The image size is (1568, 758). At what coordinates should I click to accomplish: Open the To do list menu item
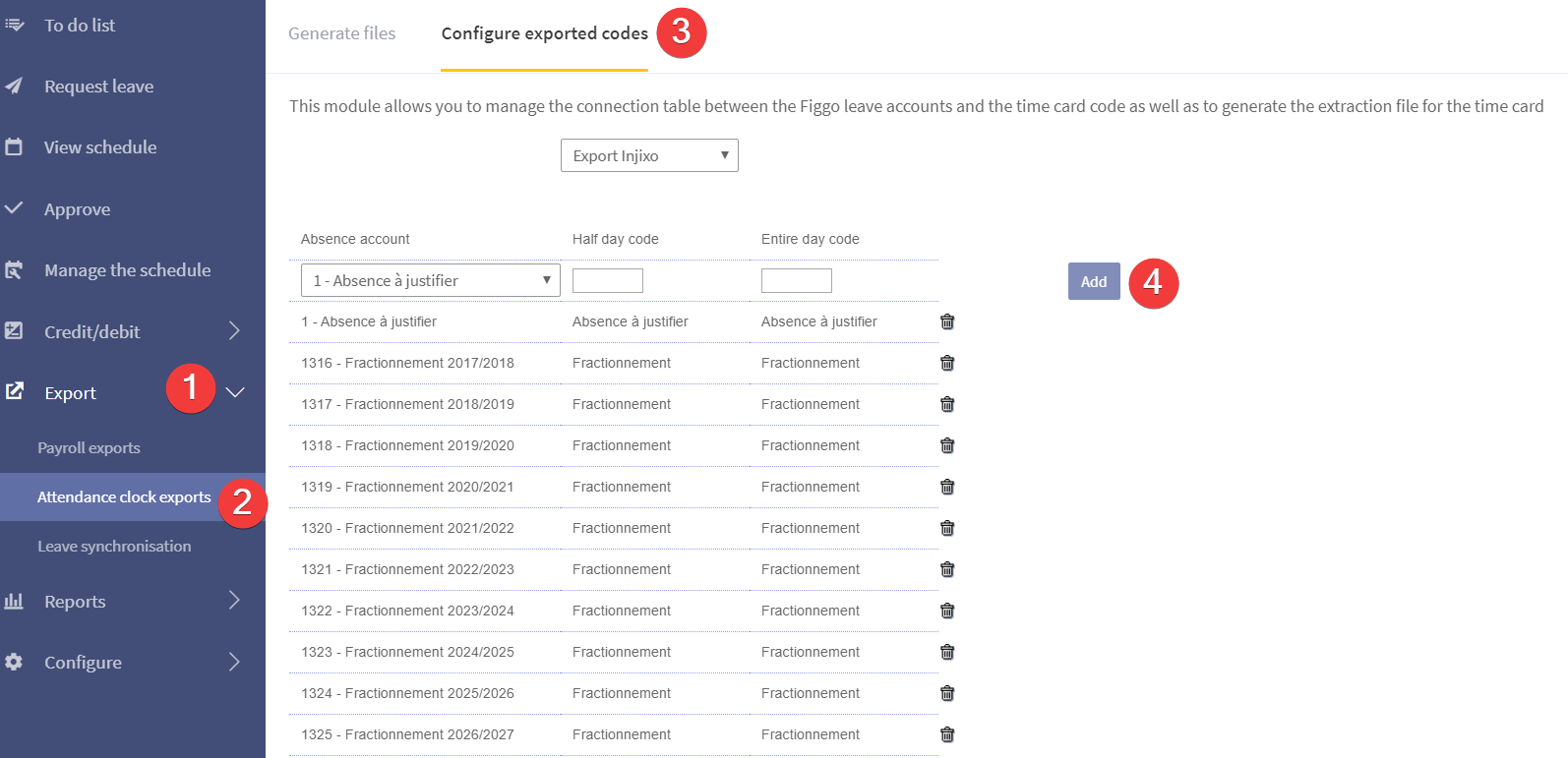pos(80,25)
